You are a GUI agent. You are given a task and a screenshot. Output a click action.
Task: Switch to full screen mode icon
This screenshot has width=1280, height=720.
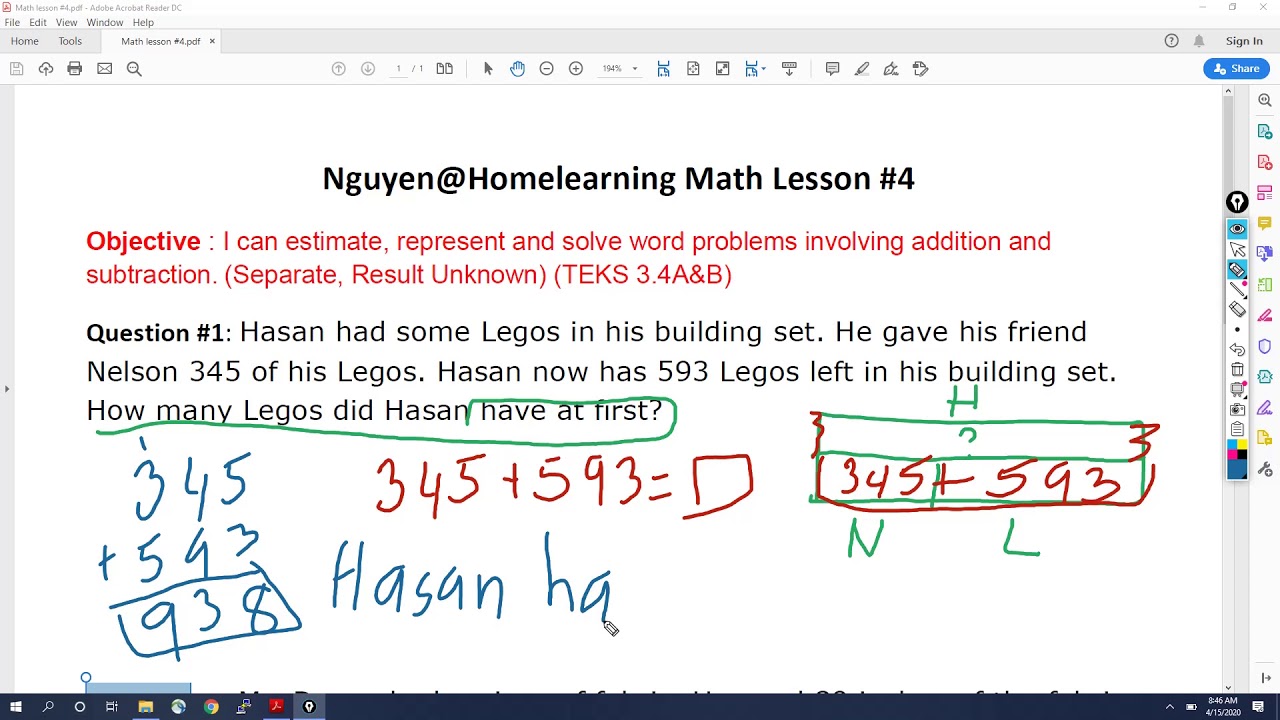point(722,69)
